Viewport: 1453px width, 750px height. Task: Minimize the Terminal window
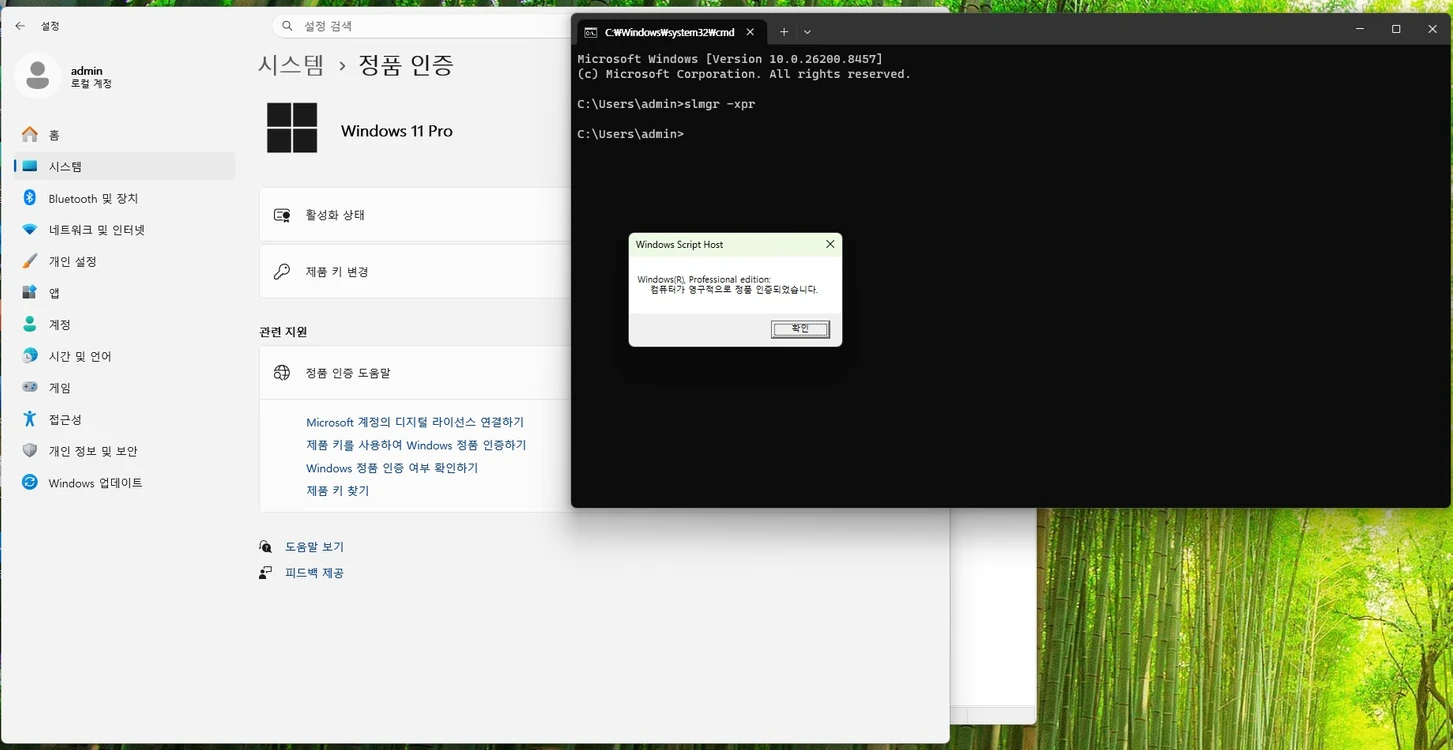tap(1360, 29)
